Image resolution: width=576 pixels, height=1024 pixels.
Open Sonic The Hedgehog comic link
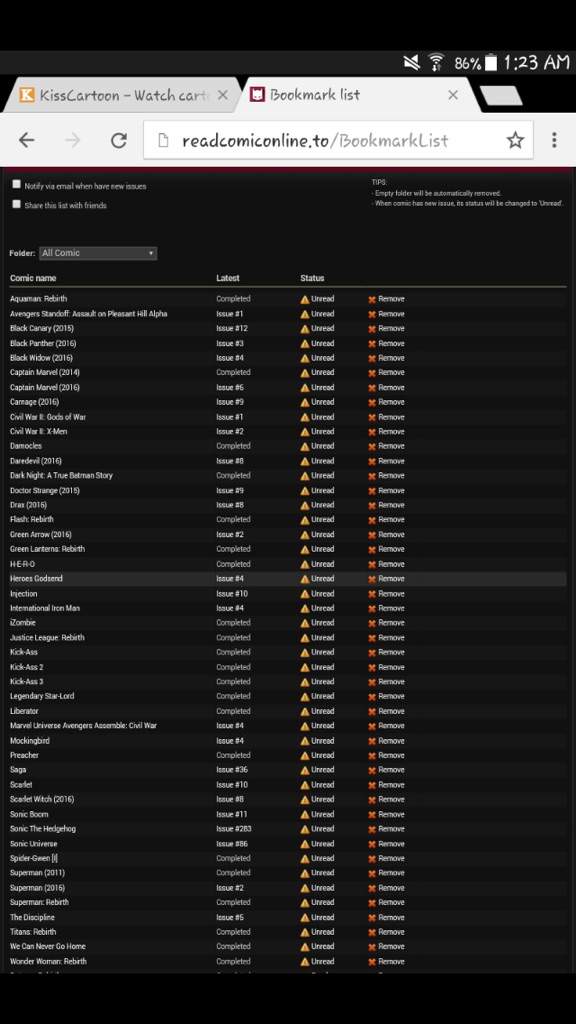(x=43, y=829)
